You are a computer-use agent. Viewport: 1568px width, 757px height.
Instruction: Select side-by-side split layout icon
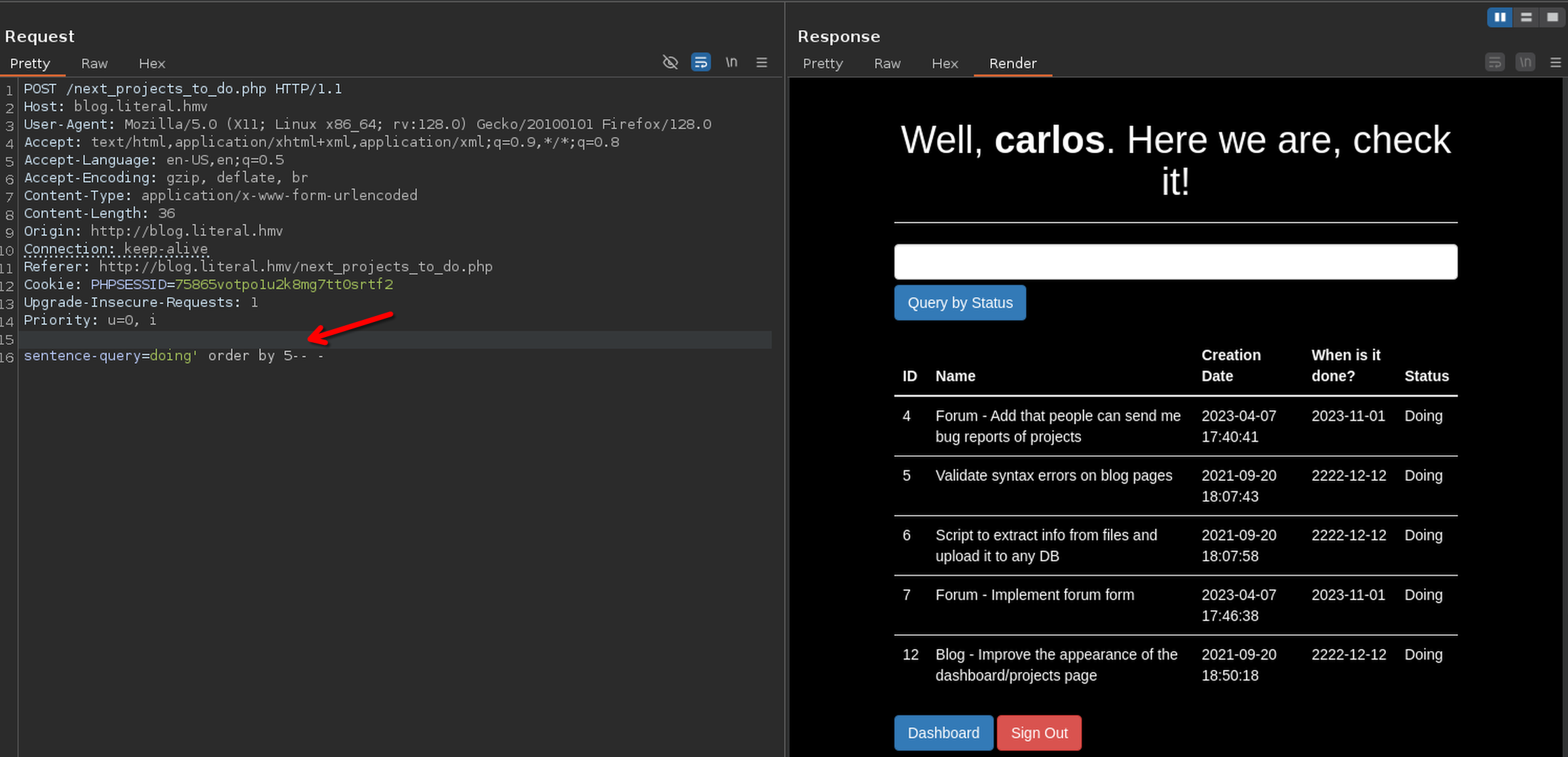click(1499, 17)
